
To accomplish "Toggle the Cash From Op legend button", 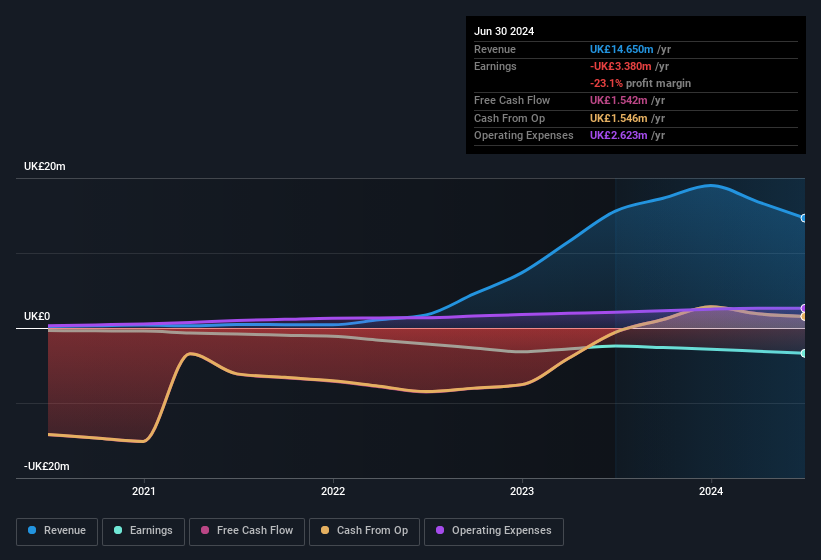I will coord(364,531).
